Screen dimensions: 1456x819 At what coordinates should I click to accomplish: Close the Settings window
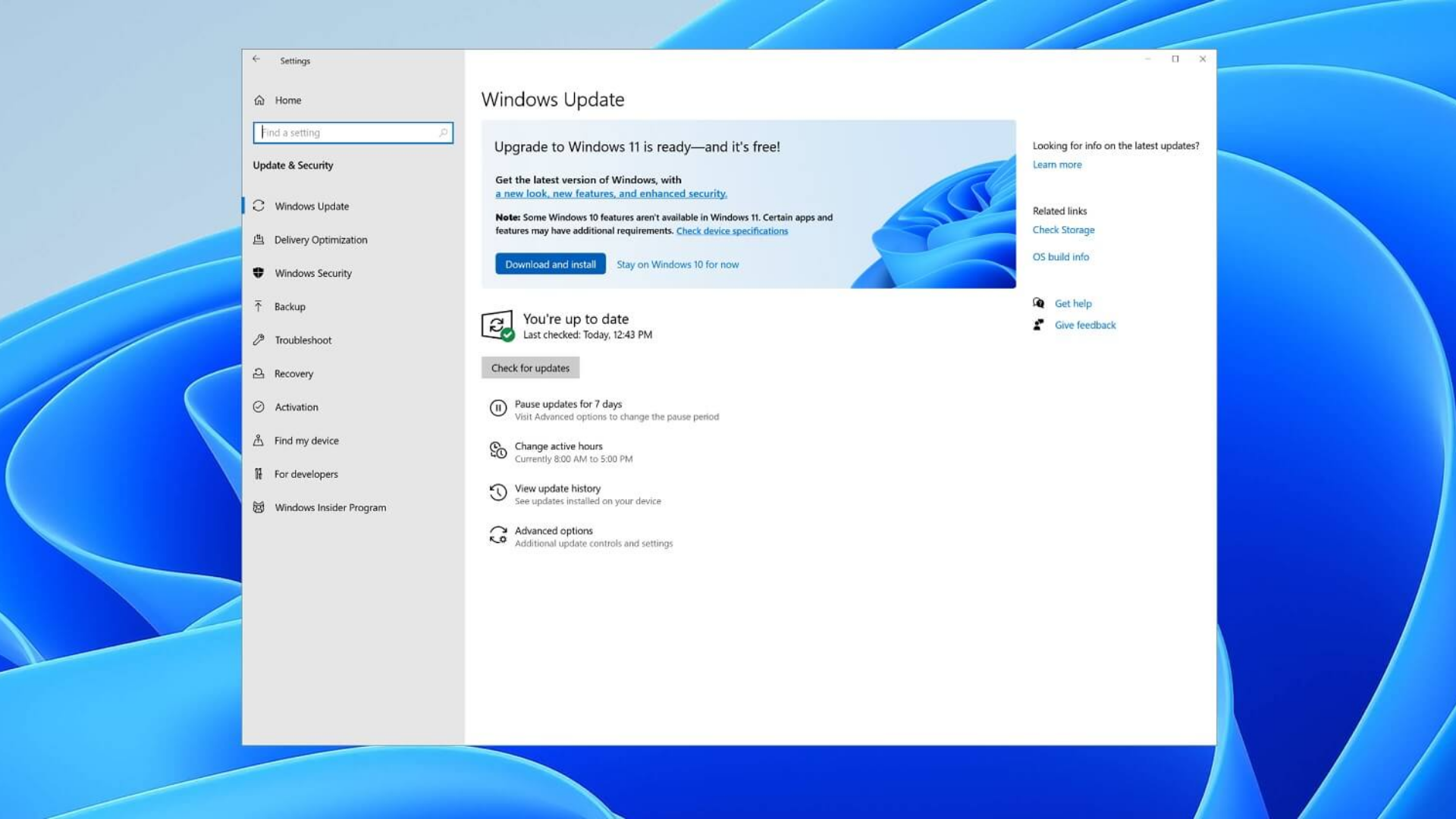click(x=1203, y=59)
